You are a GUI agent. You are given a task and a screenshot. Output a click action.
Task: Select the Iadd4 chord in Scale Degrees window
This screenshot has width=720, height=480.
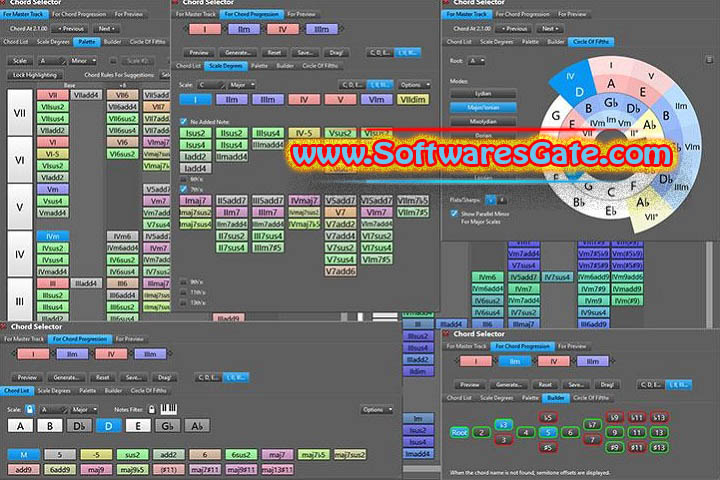click(196, 169)
